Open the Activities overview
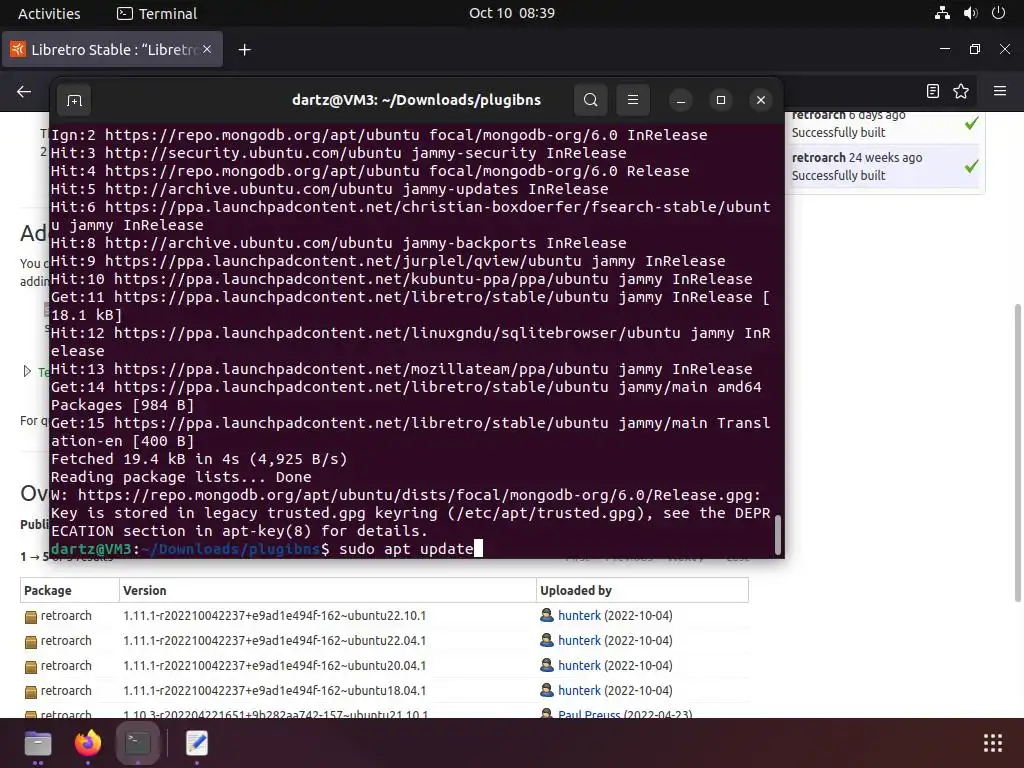 coord(49,13)
